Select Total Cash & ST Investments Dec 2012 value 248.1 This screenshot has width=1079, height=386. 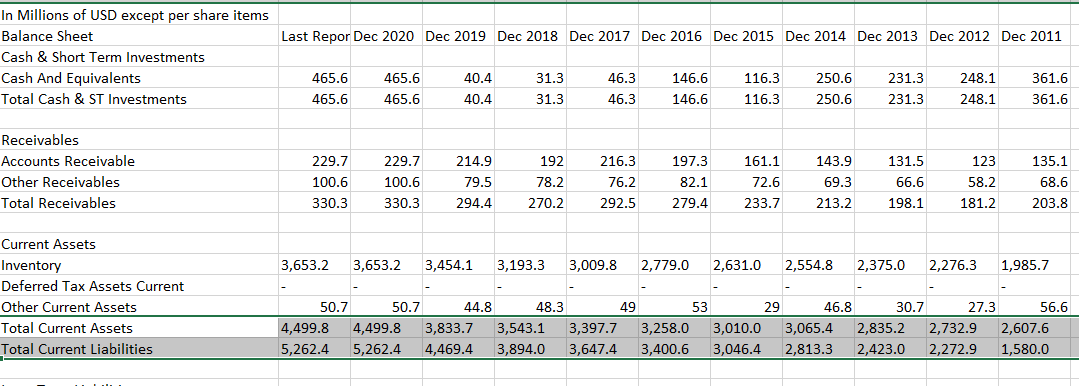(961, 99)
